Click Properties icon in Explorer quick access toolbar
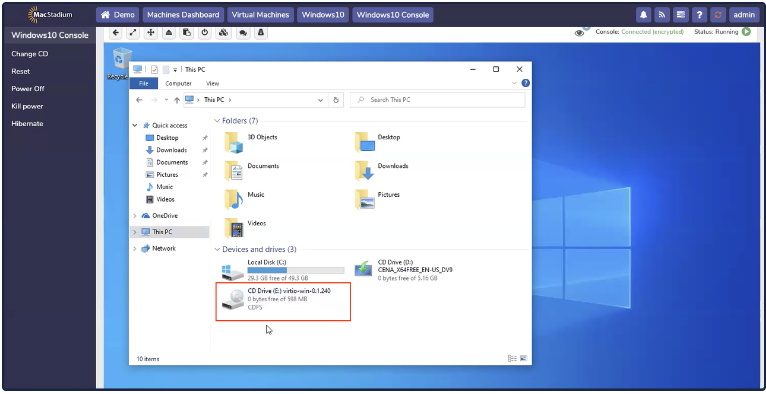The width and height of the screenshot is (766, 394). [155, 70]
